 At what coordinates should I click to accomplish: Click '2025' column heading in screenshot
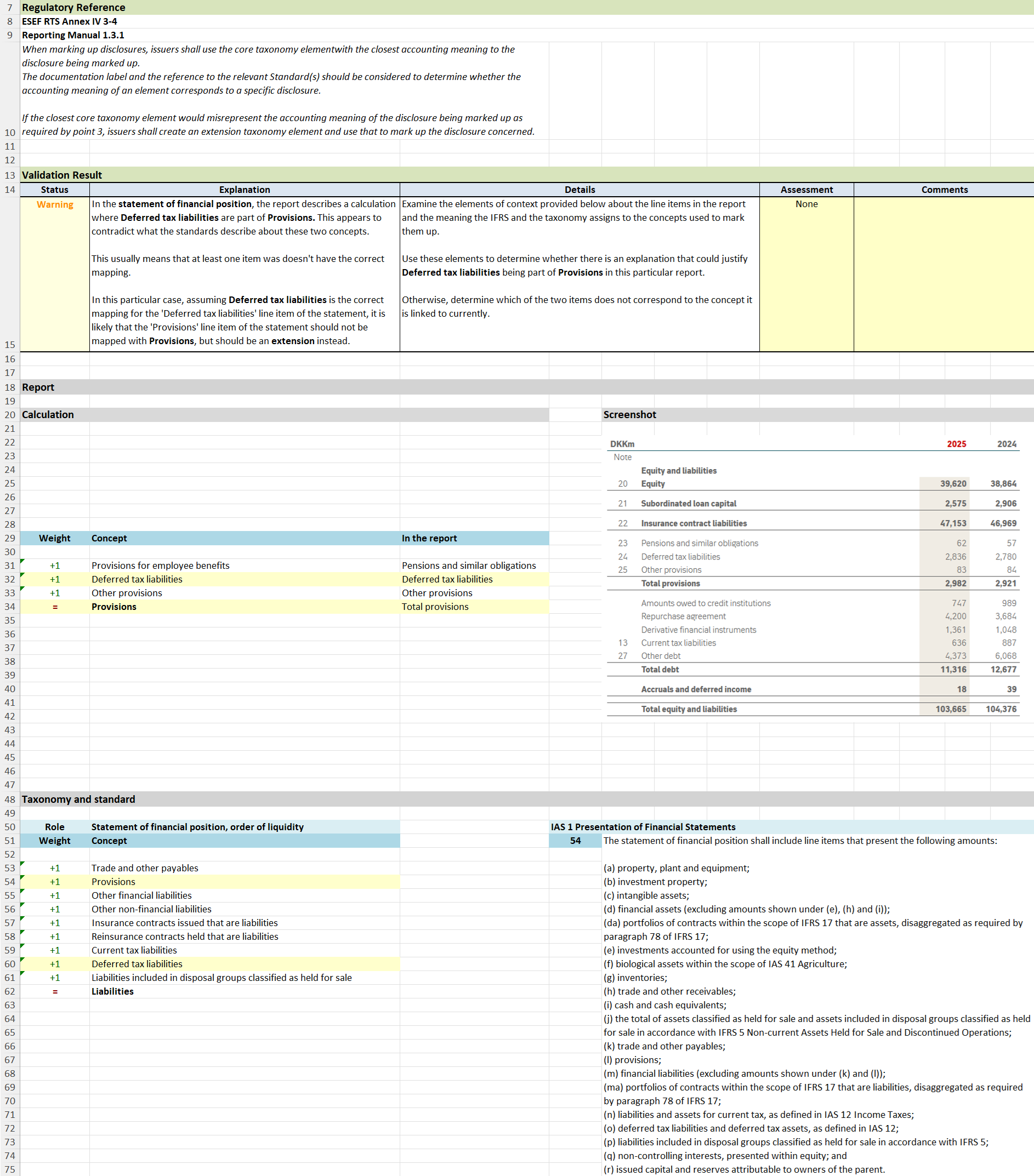click(x=956, y=444)
